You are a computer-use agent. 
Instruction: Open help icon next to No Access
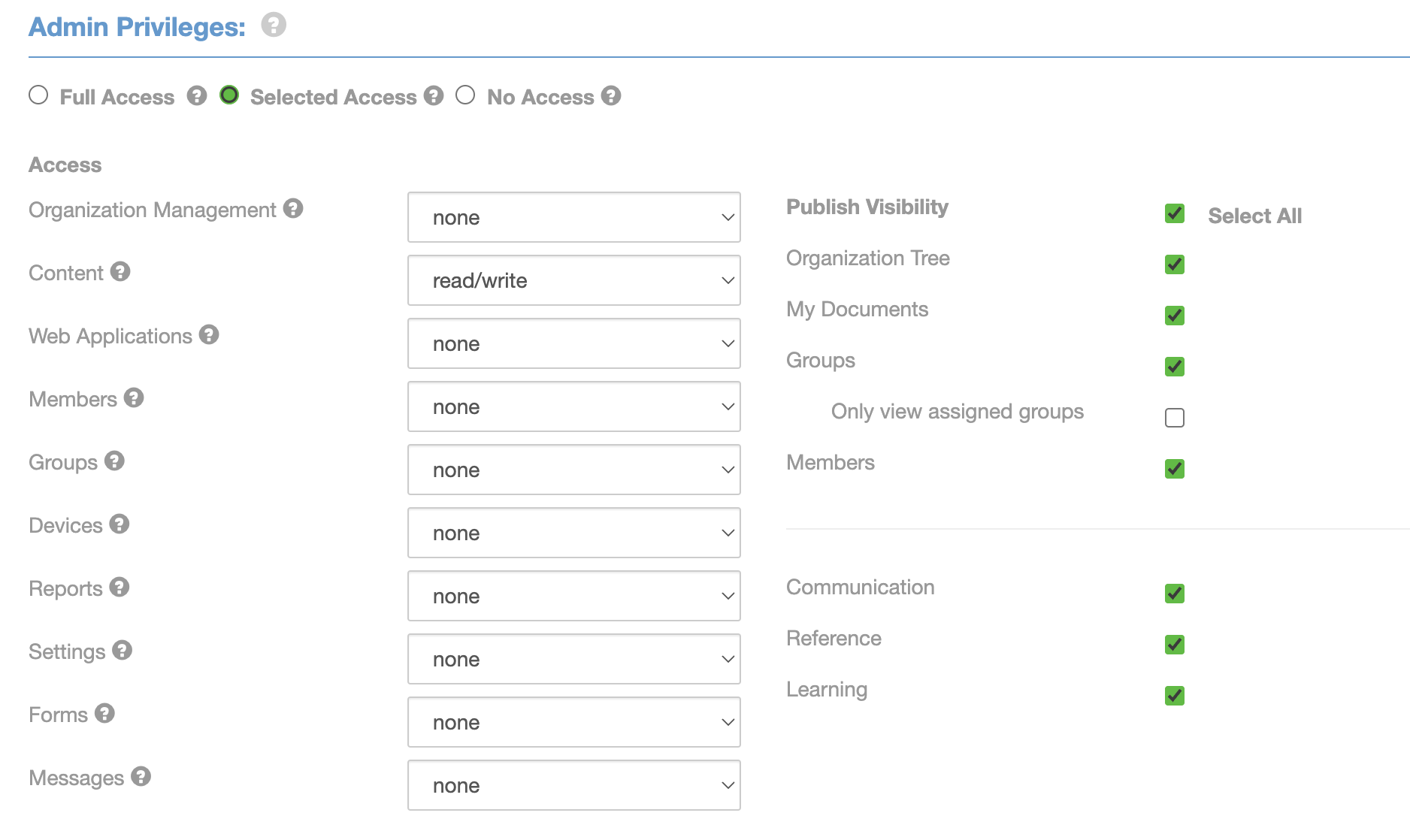[611, 95]
